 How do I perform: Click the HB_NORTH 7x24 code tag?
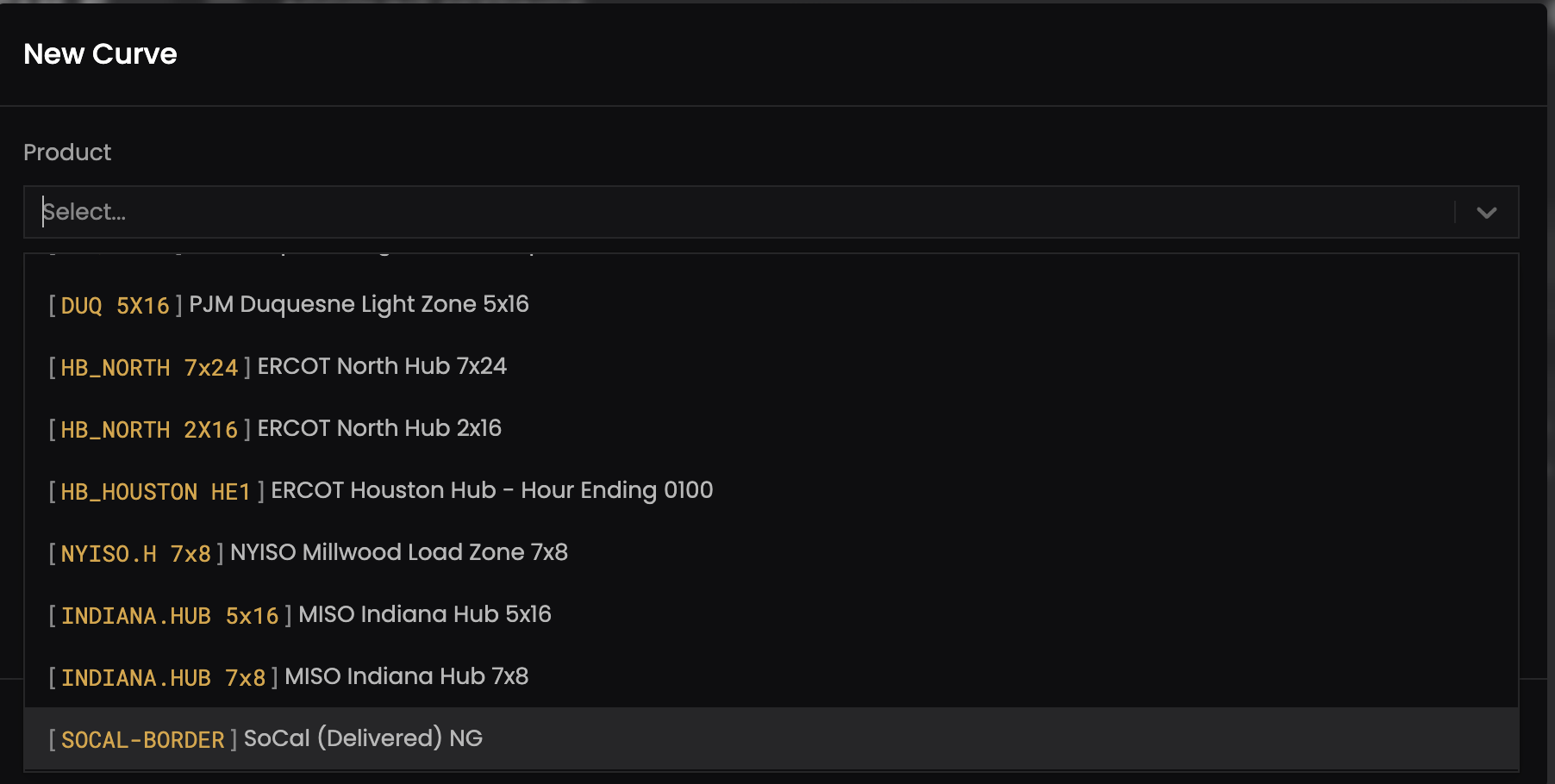click(x=149, y=368)
